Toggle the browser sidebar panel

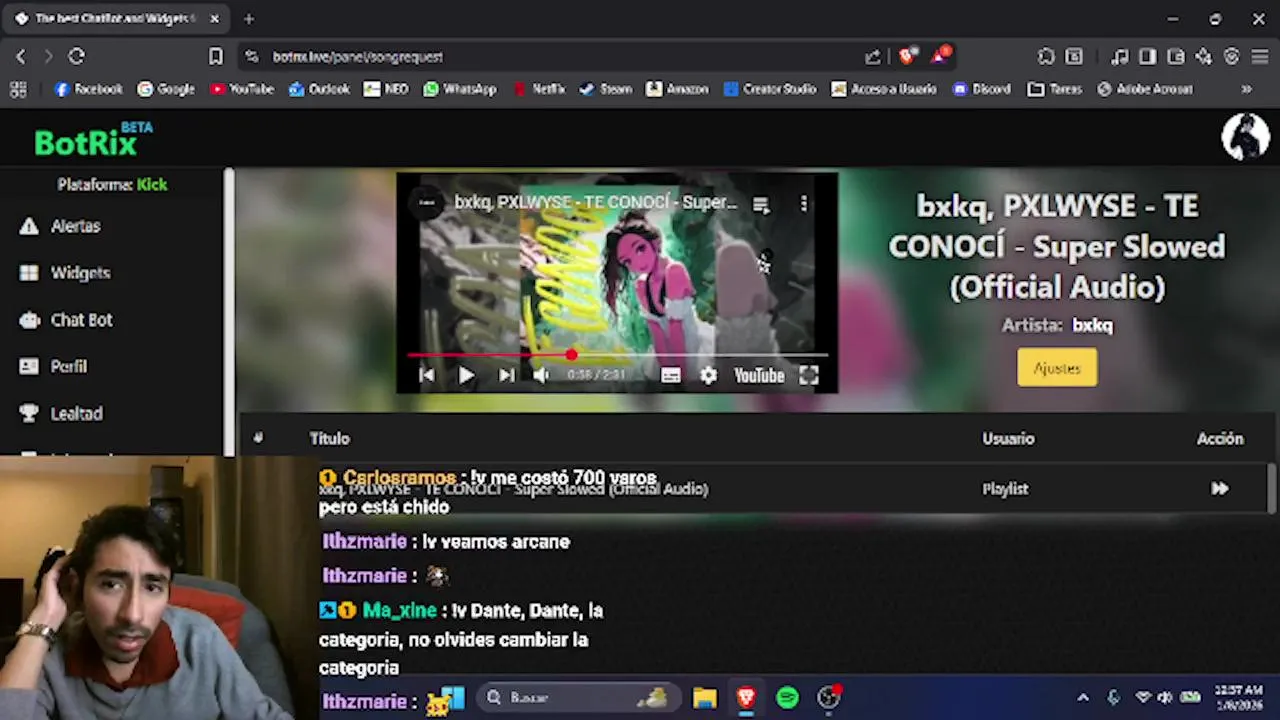coord(1148,57)
